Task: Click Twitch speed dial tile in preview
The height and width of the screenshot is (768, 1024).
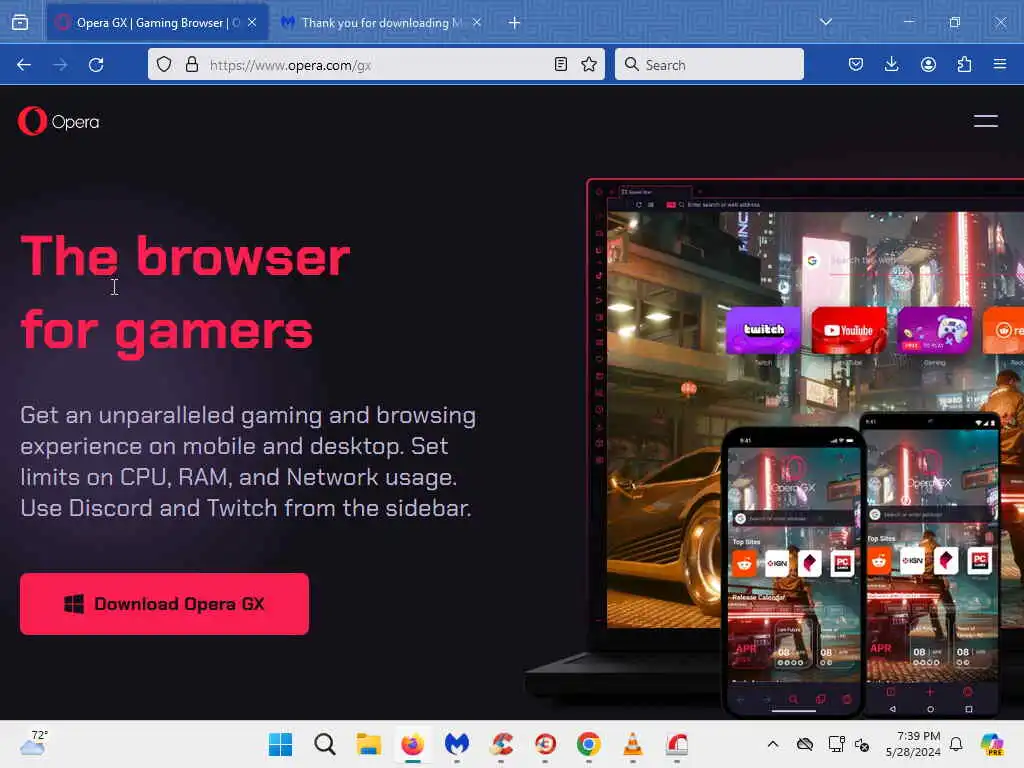Action: 763,330
